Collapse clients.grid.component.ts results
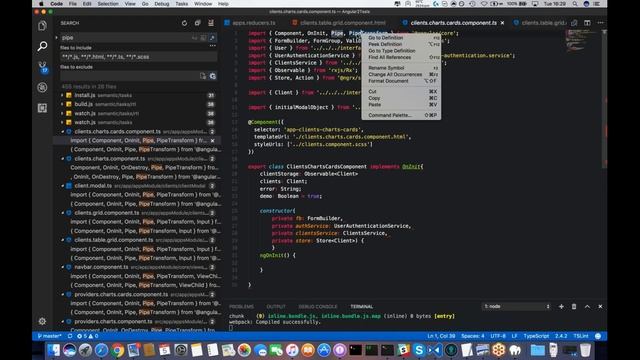 [62, 213]
